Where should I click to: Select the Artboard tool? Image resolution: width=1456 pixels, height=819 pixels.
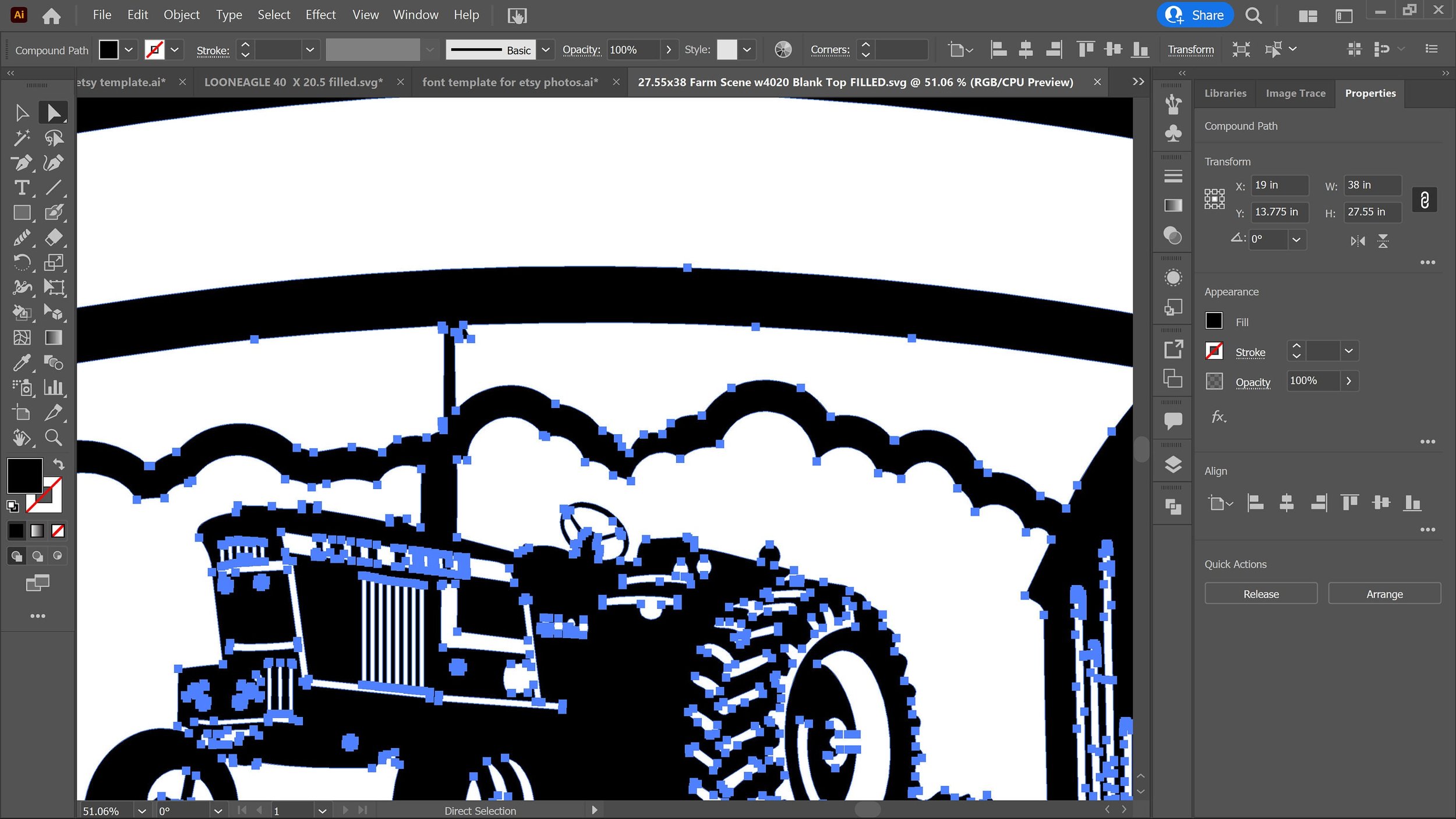coord(22,413)
